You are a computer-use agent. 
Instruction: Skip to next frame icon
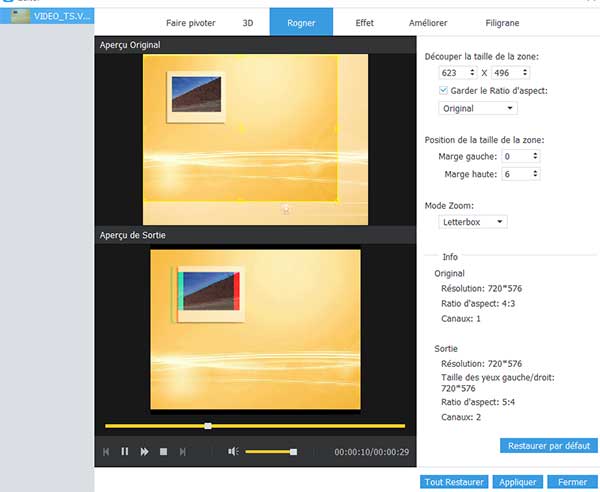182,452
